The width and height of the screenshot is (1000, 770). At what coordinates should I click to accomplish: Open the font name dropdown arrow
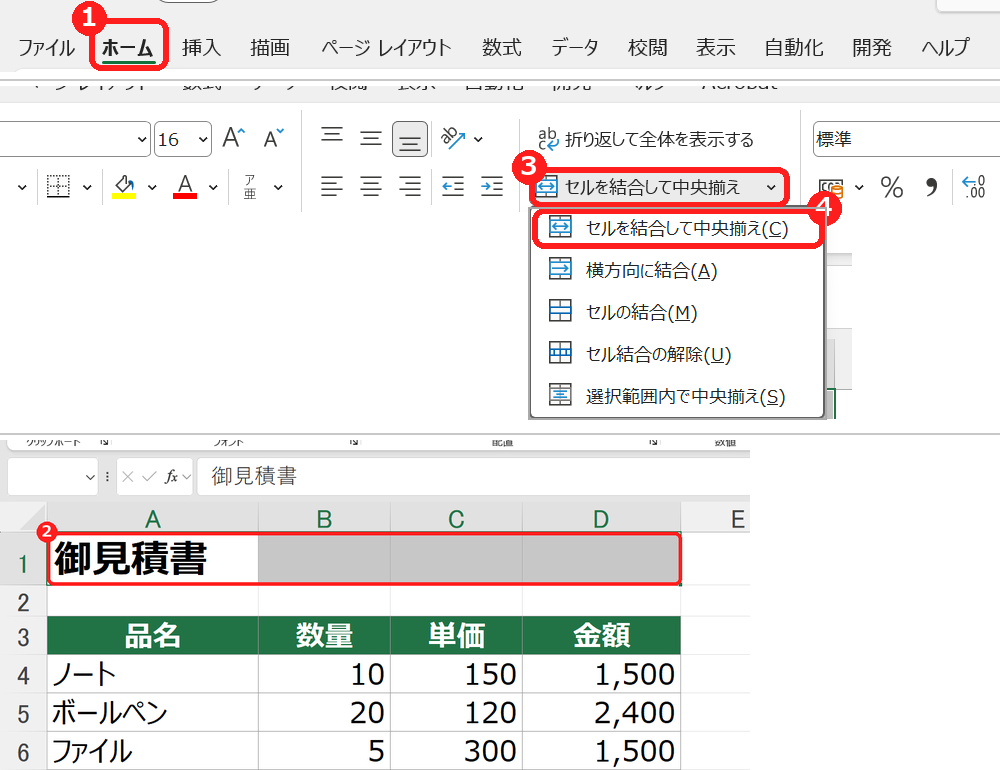142,139
